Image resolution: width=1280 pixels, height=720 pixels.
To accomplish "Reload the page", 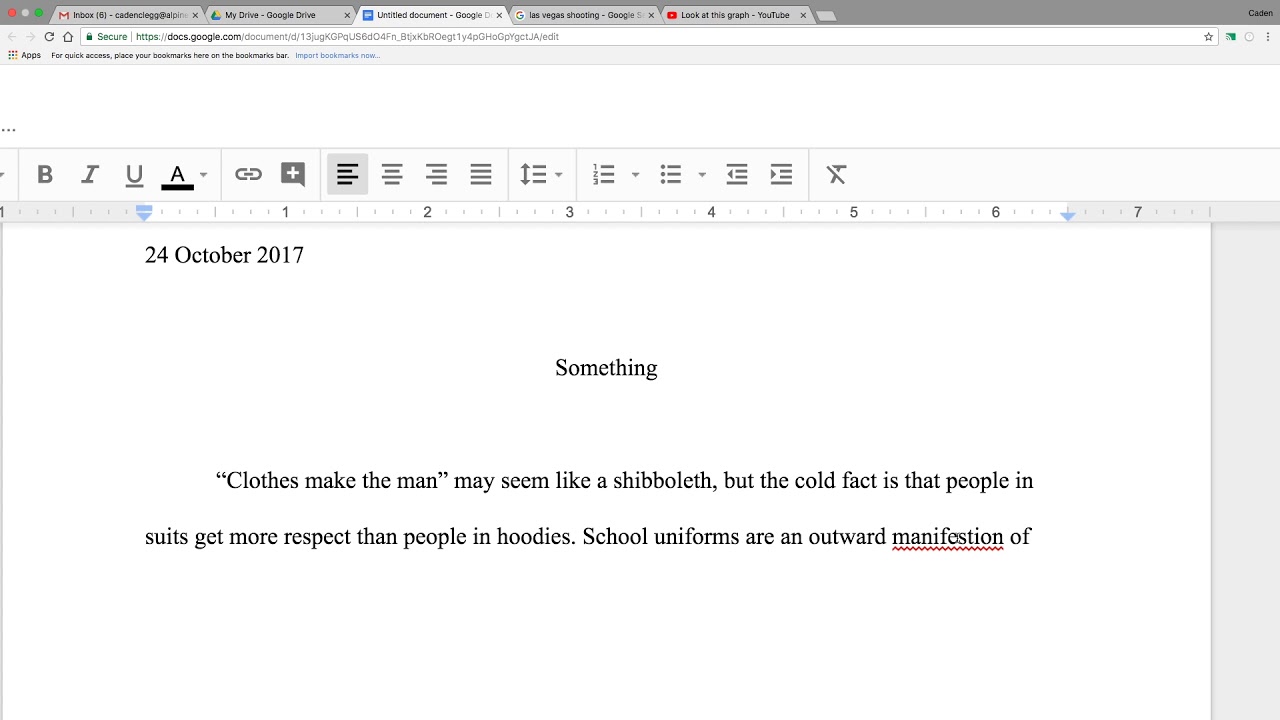I will point(49,36).
